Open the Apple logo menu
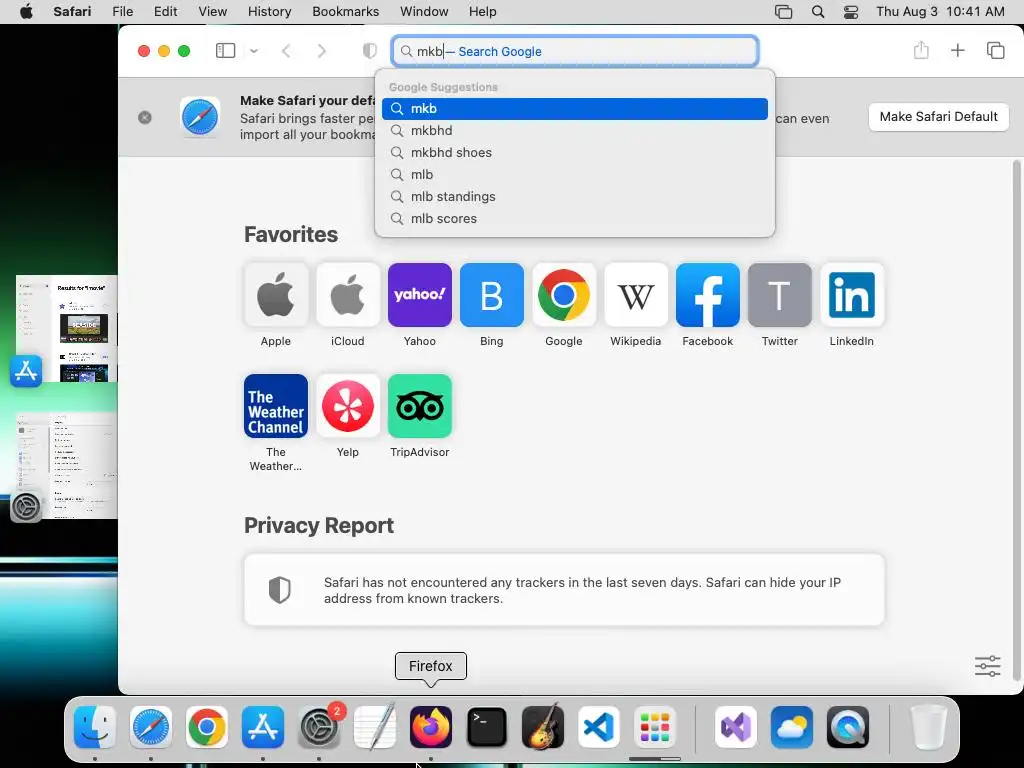Screen dimensions: 1024x768 26,12
